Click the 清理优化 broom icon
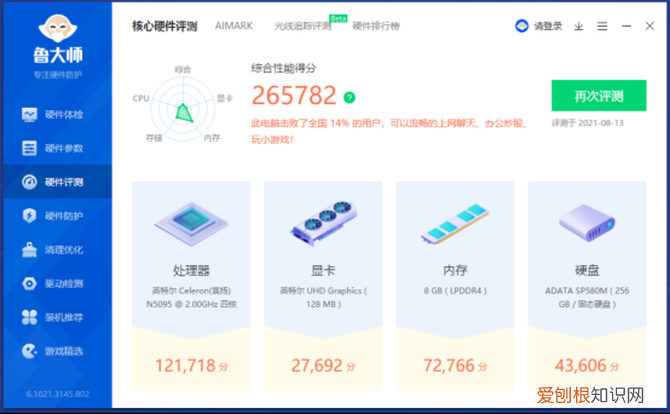Viewport: 670px width, 414px height. coord(29,250)
